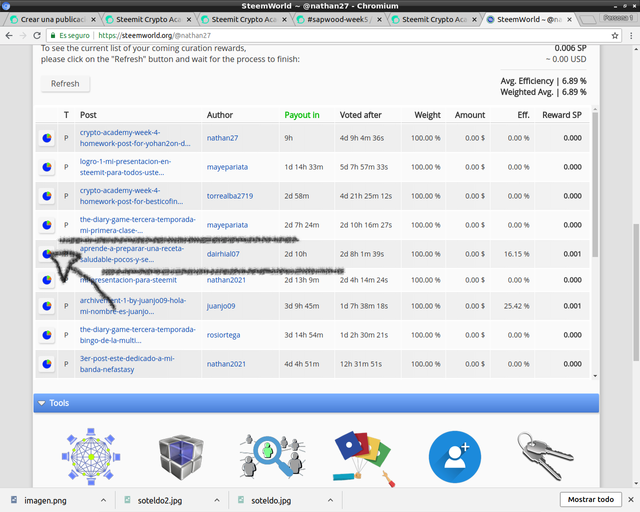The image size is (640, 512).
Task: Open post crypto-academy-week-4 for yohan2on
Action: [135, 138]
